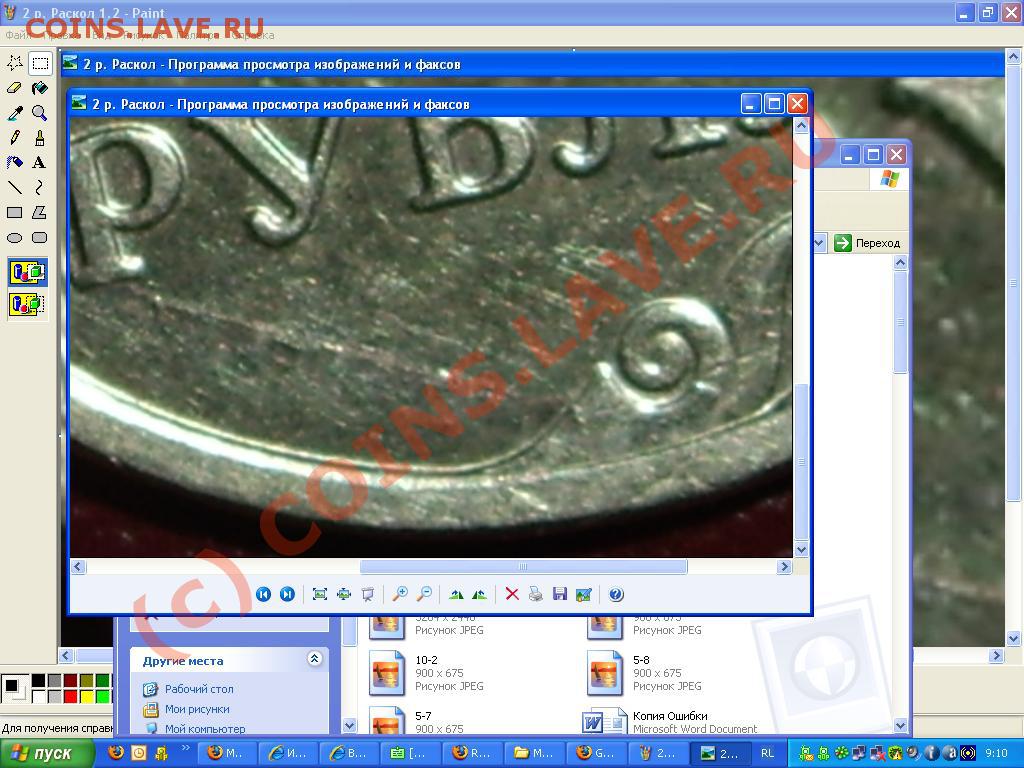Enable transparent selection mode option
Viewport: 1024px width, 768px height.
tap(27, 304)
